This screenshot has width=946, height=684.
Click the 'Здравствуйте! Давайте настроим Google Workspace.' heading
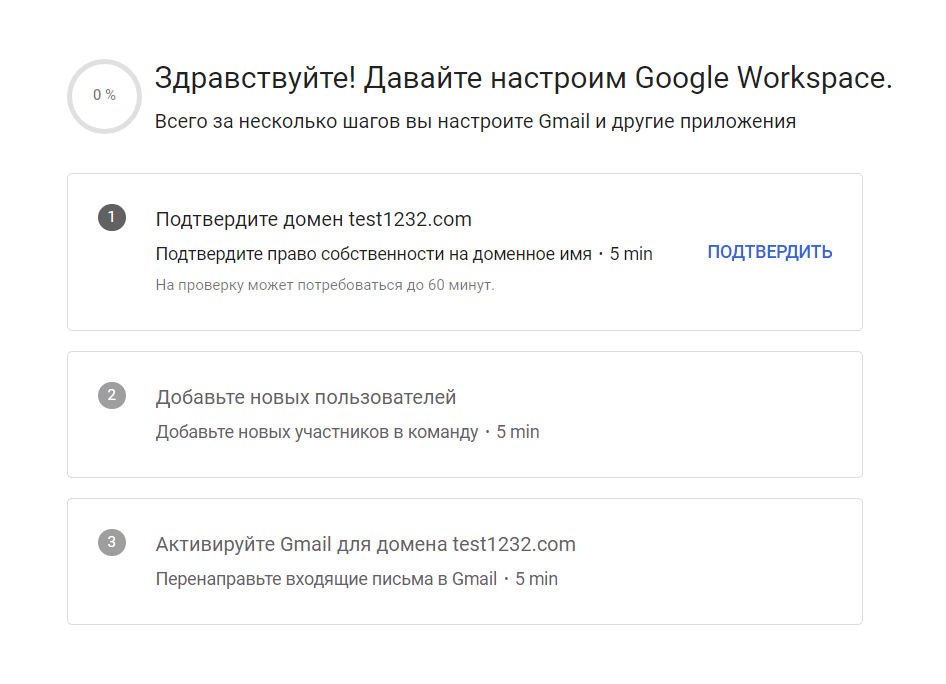point(523,79)
